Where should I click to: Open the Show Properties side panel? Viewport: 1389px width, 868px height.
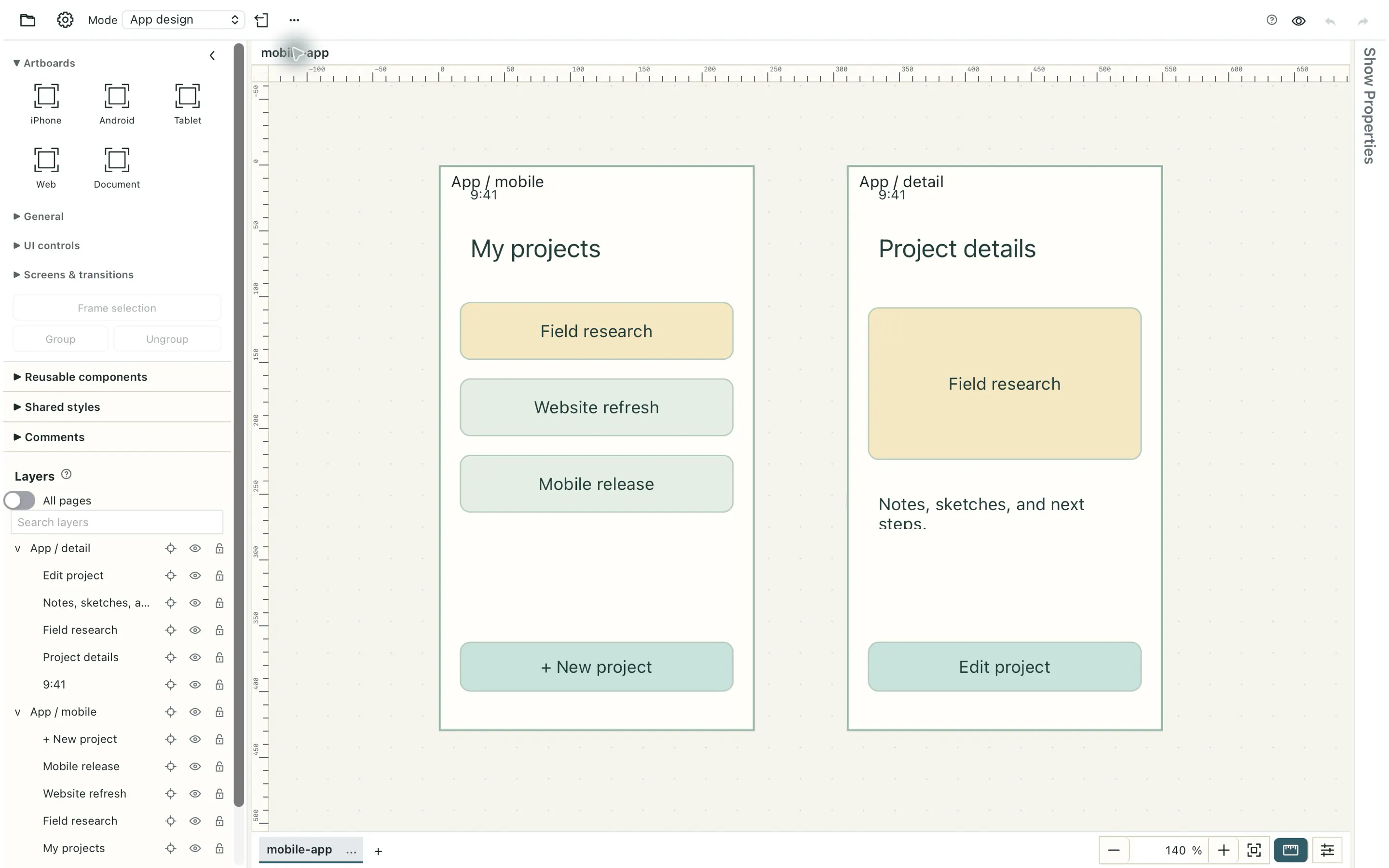1369,106
